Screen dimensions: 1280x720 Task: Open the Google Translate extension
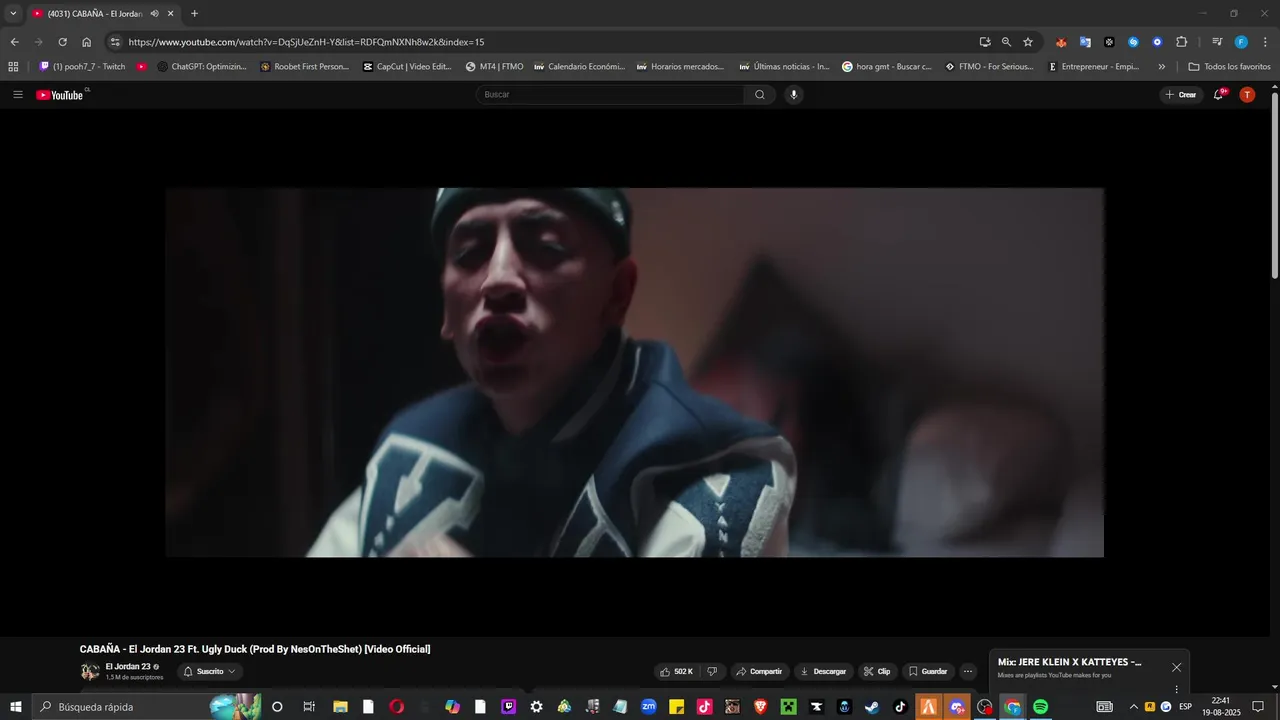point(1085,42)
